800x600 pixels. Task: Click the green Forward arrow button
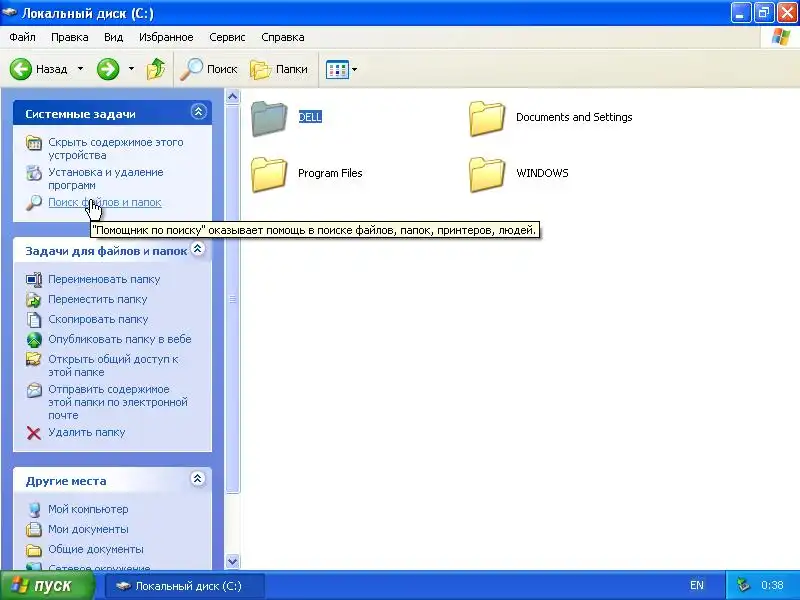(108, 69)
